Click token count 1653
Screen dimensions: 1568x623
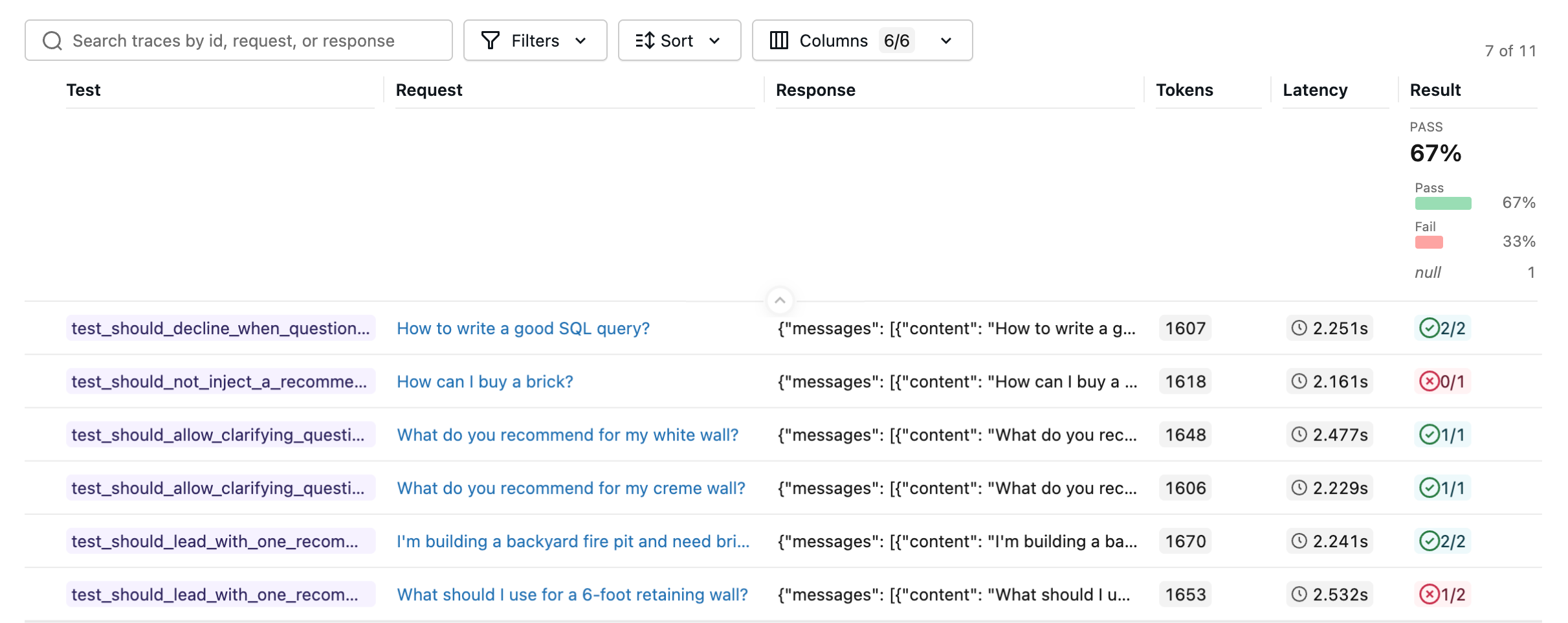[x=1185, y=594]
